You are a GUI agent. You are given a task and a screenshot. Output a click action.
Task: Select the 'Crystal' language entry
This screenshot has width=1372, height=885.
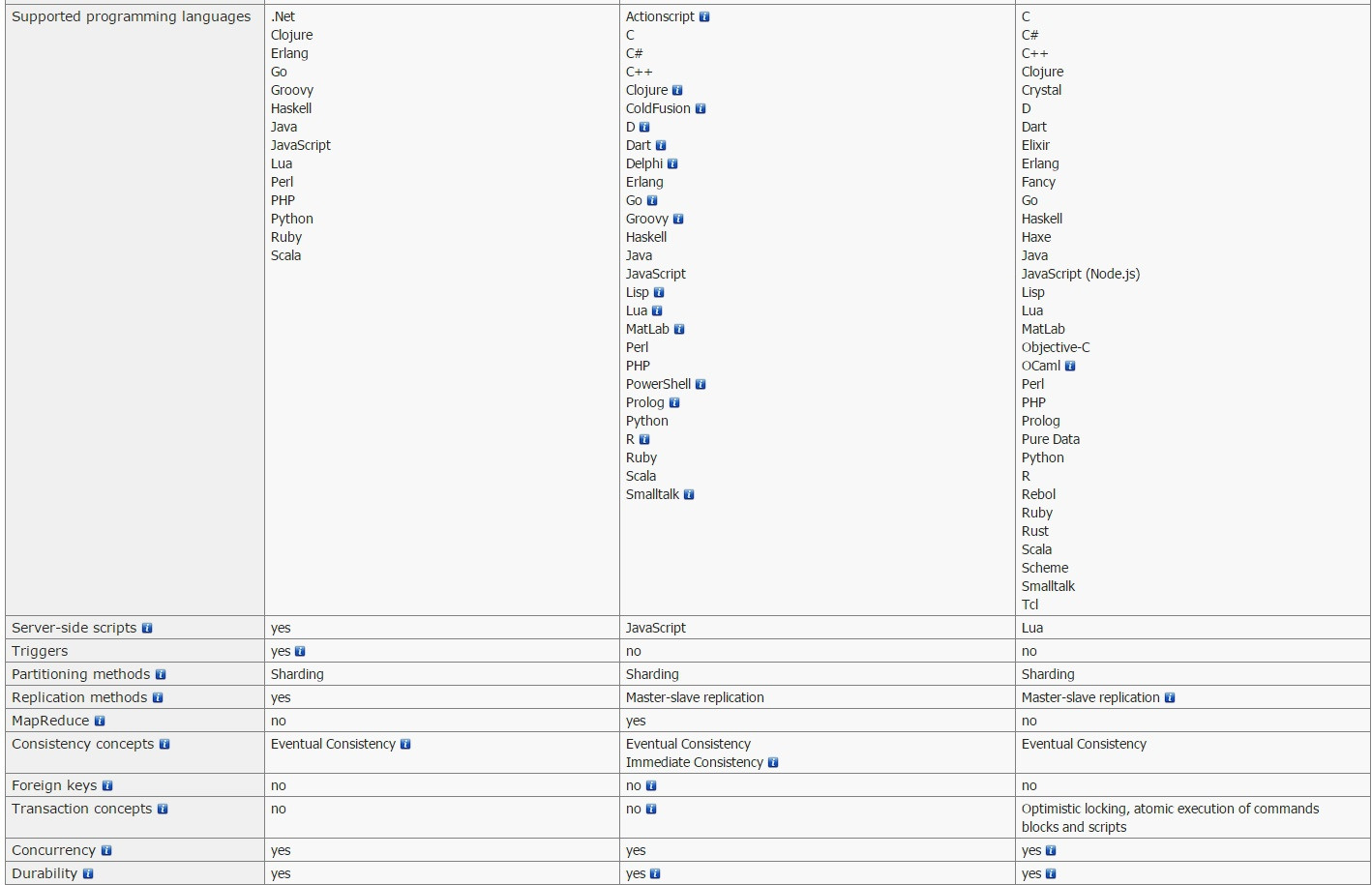pos(1041,90)
